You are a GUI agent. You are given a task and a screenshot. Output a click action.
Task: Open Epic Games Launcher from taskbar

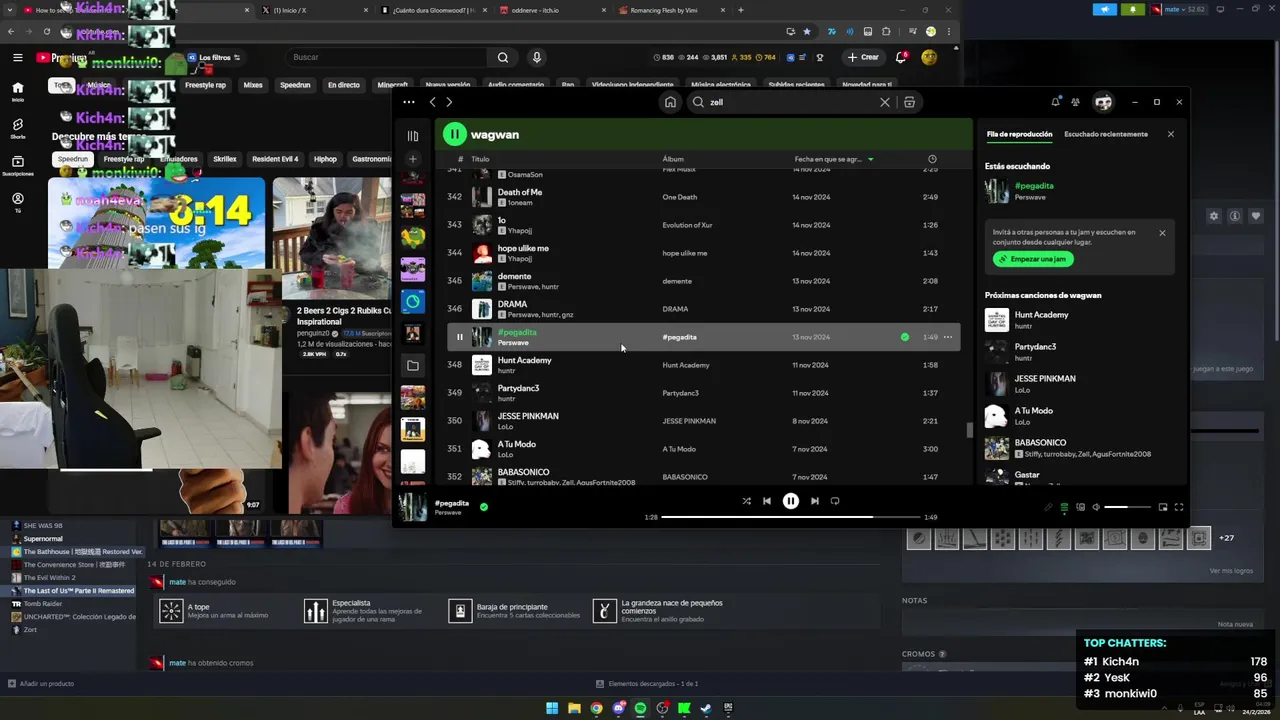tap(728, 708)
